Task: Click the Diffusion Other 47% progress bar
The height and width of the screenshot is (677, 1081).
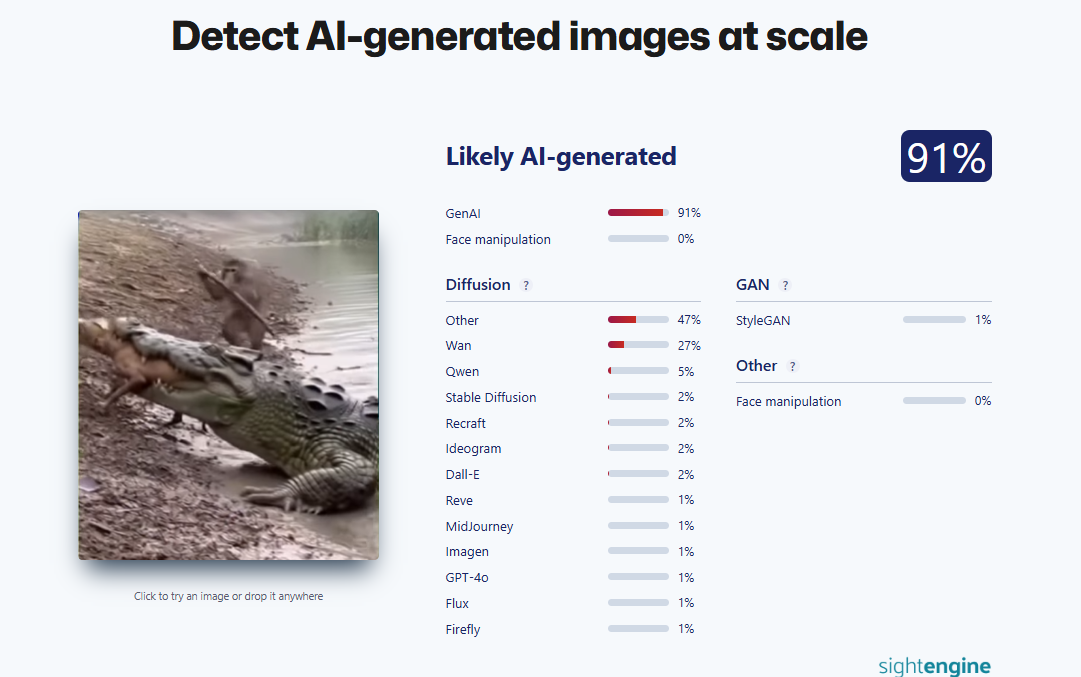Action: click(638, 320)
